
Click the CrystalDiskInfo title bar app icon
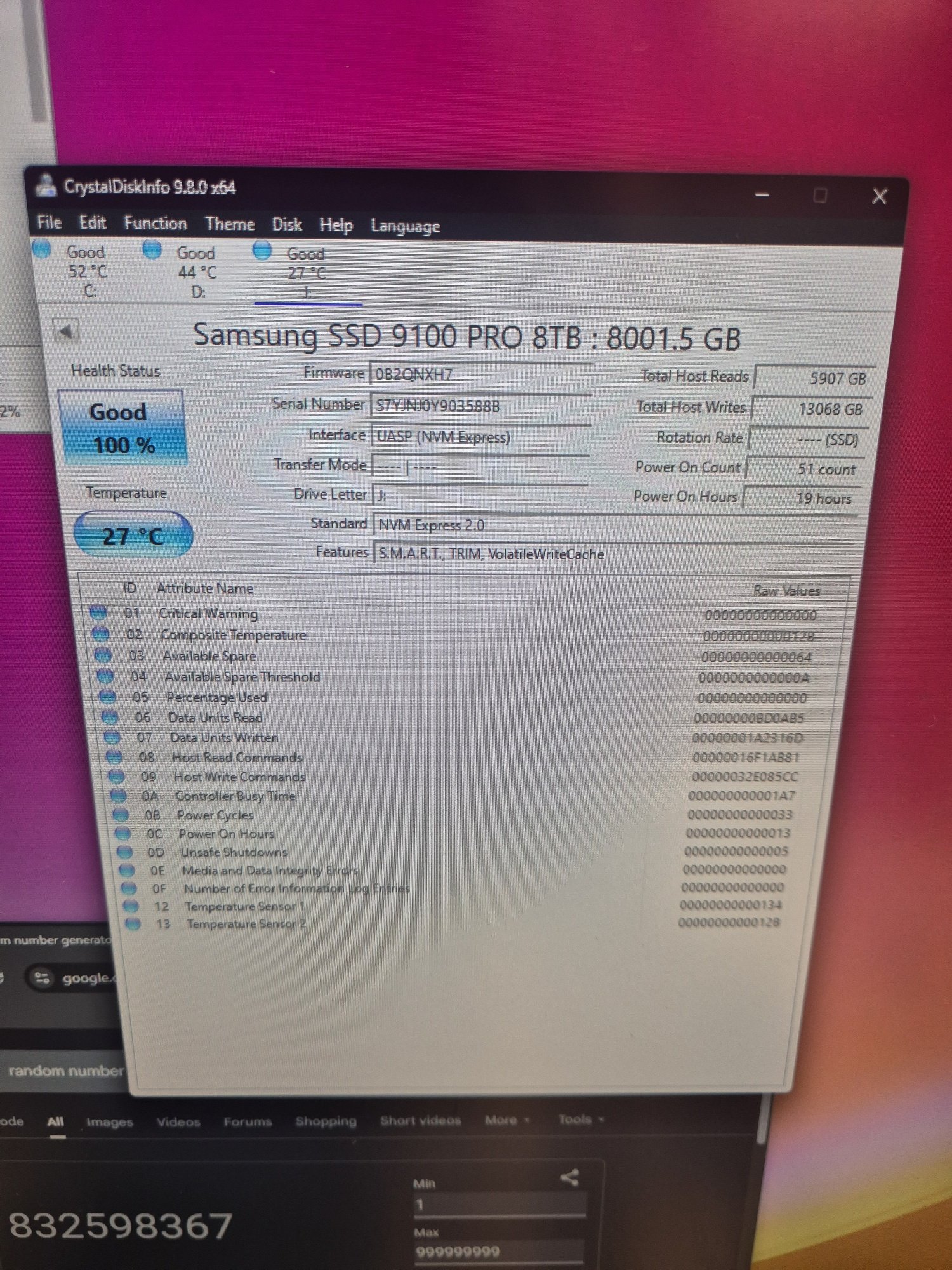[46, 185]
